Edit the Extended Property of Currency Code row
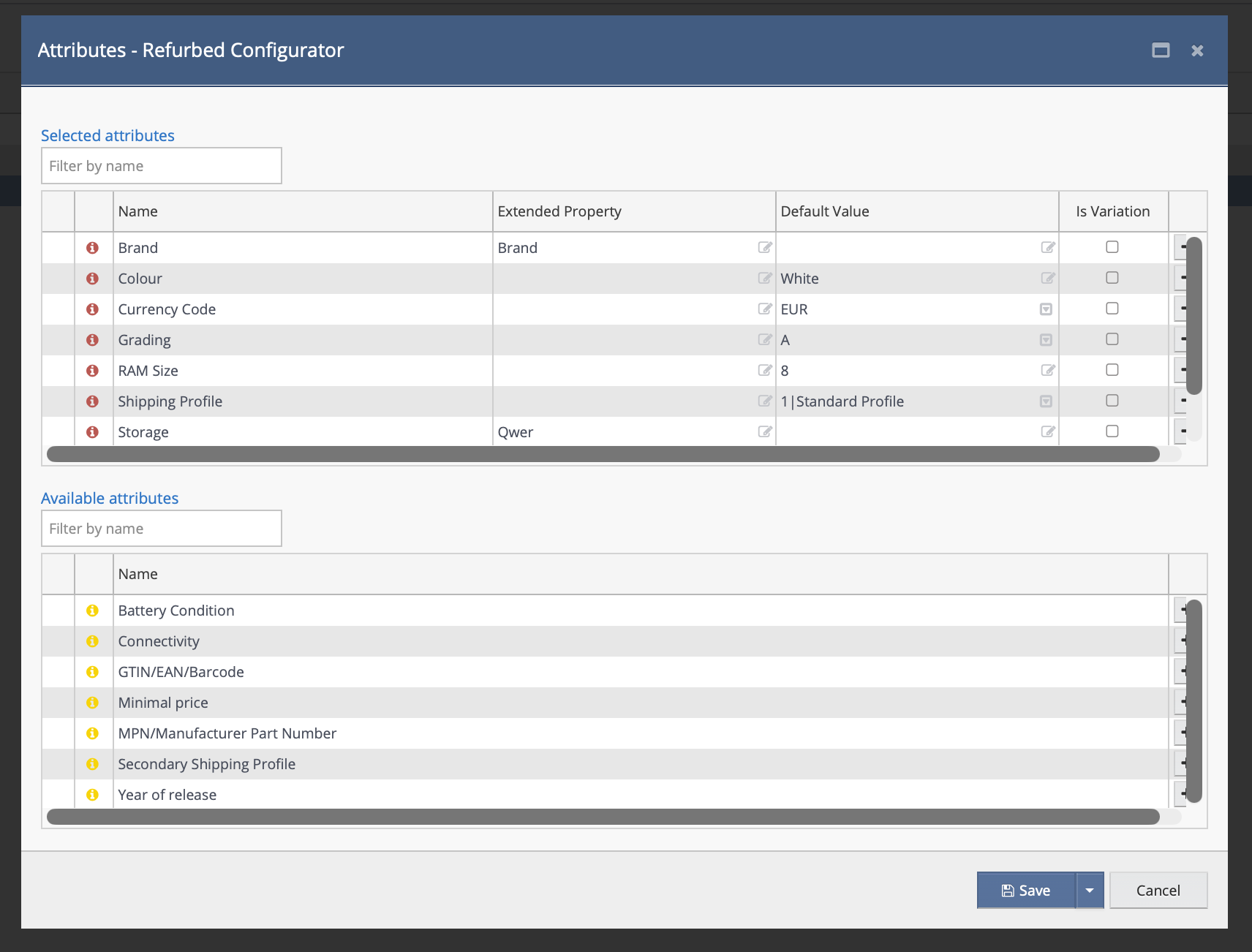 tap(765, 309)
